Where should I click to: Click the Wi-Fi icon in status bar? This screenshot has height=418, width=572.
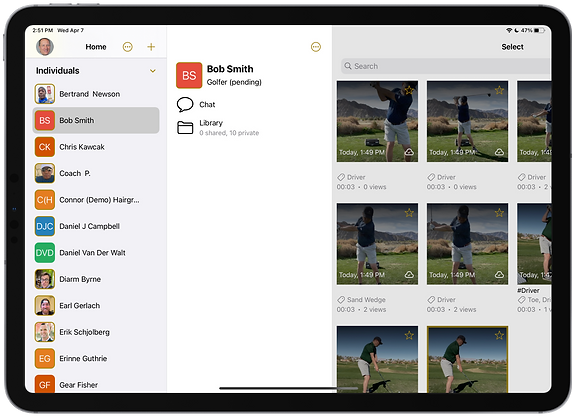tap(509, 30)
